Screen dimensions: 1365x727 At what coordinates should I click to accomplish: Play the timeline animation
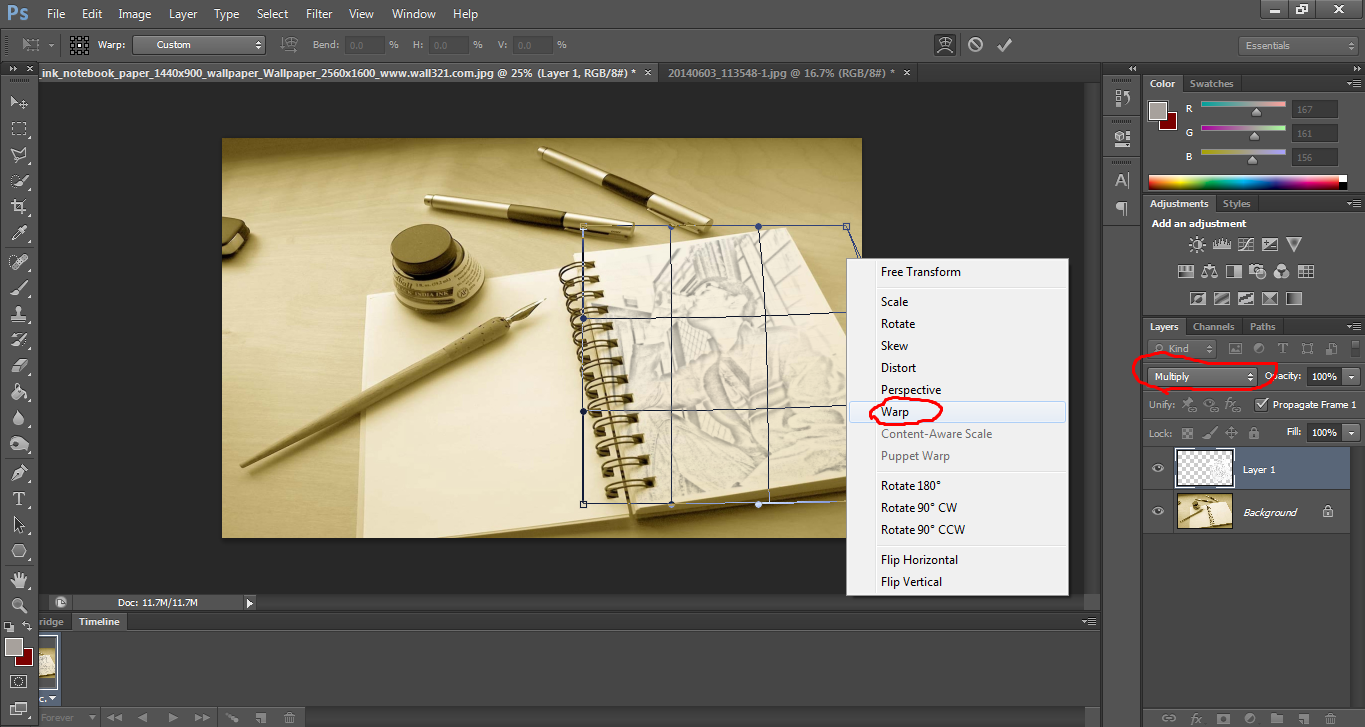[x=173, y=718]
